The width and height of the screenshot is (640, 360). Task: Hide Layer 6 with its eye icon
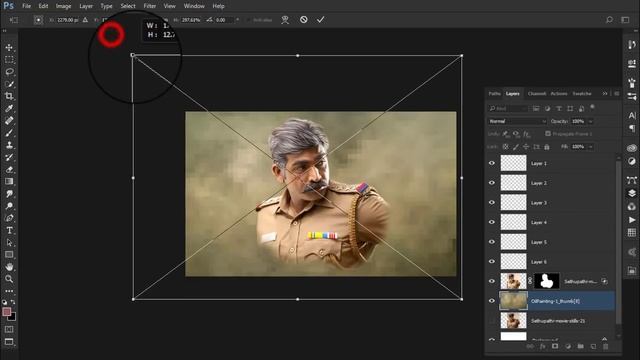[492, 262]
